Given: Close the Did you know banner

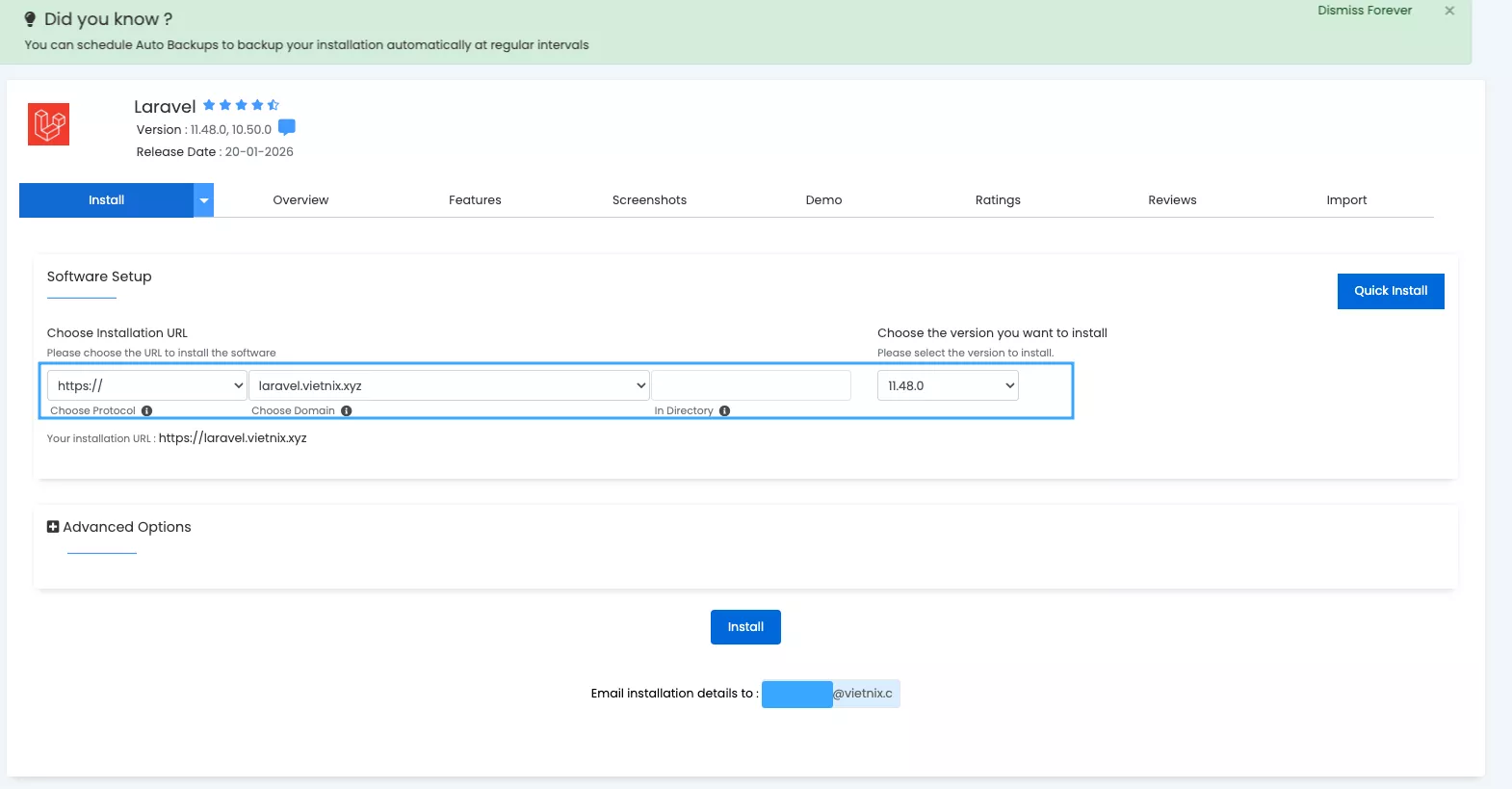Looking at the screenshot, I should [x=1449, y=11].
